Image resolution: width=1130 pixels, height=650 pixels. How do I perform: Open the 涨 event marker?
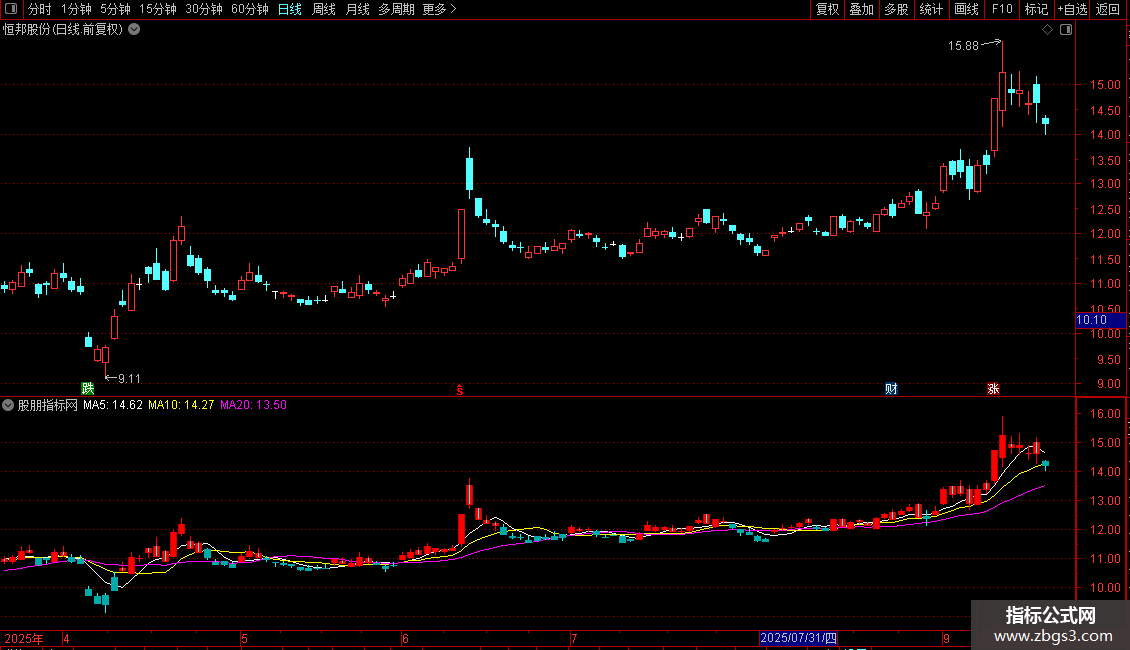(x=993, y=388)
